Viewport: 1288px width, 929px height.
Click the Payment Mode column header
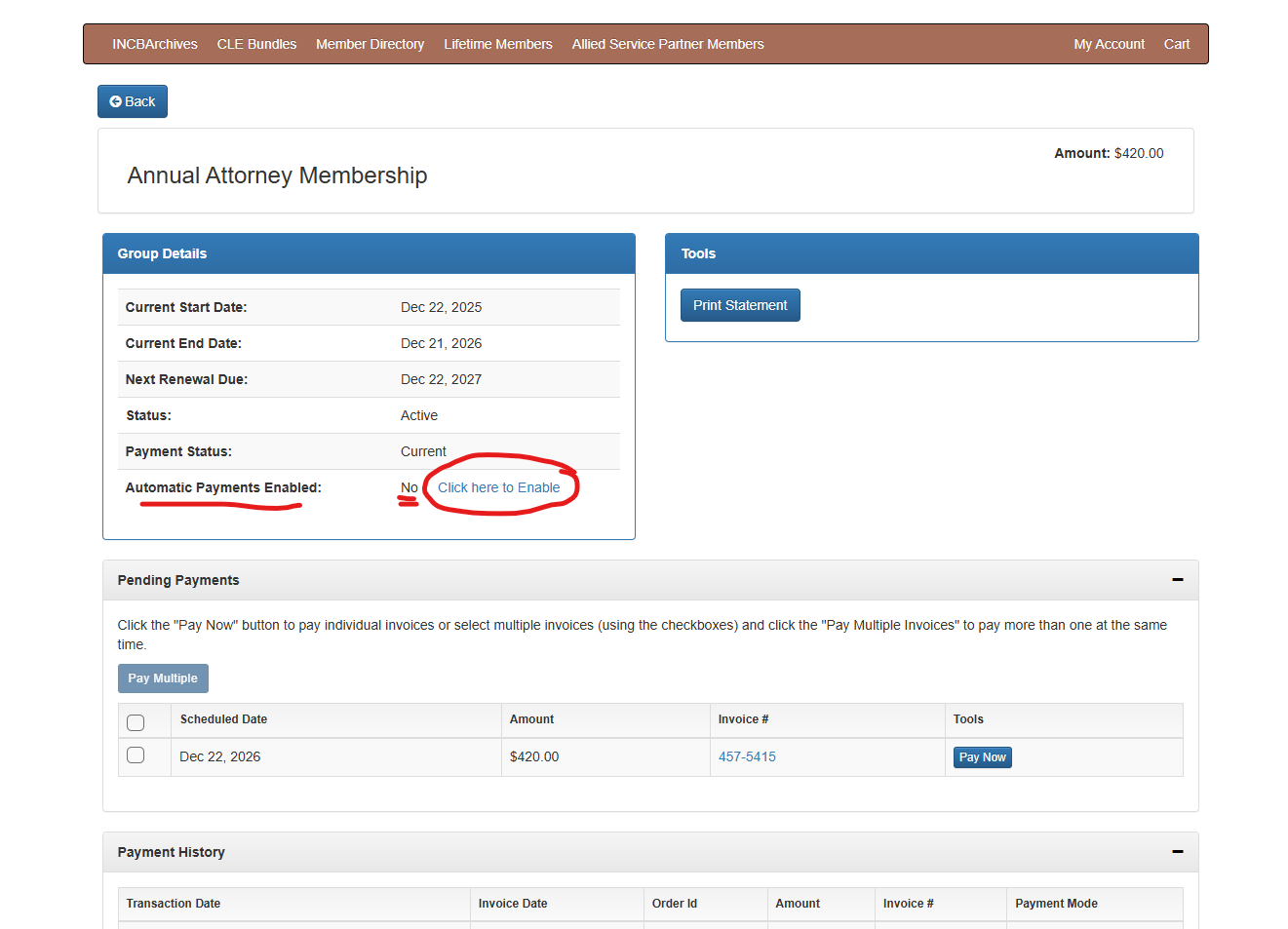(x=1056, y=904)
